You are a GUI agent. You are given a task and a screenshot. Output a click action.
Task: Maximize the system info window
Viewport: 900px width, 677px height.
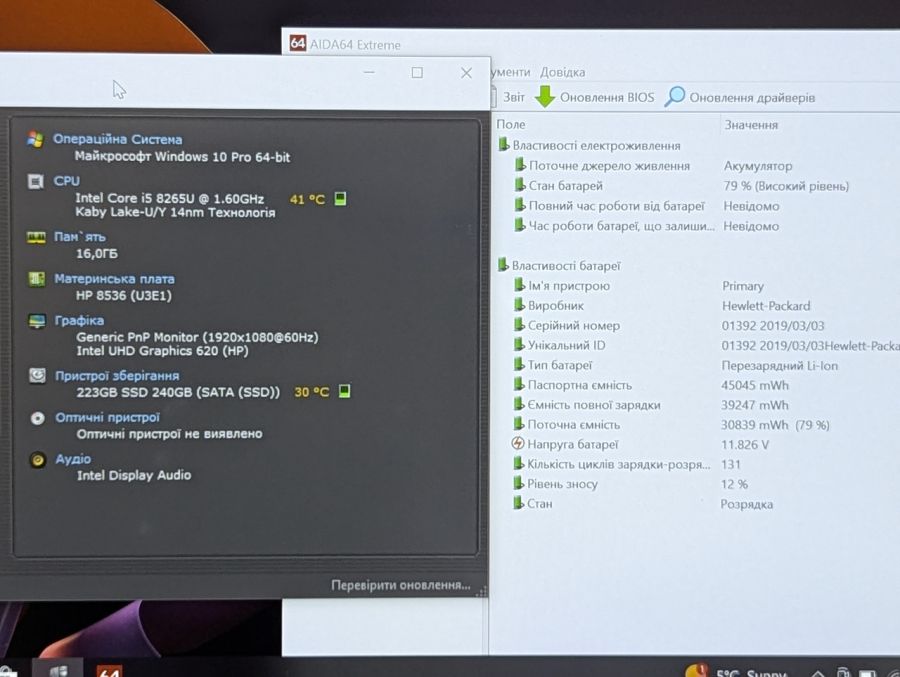click(x=417, y=72)
